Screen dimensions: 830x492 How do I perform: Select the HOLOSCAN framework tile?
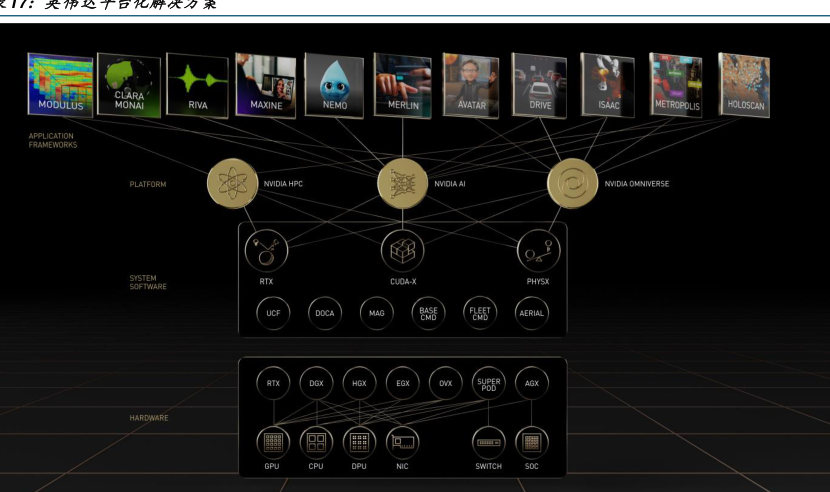coord(744,85)
